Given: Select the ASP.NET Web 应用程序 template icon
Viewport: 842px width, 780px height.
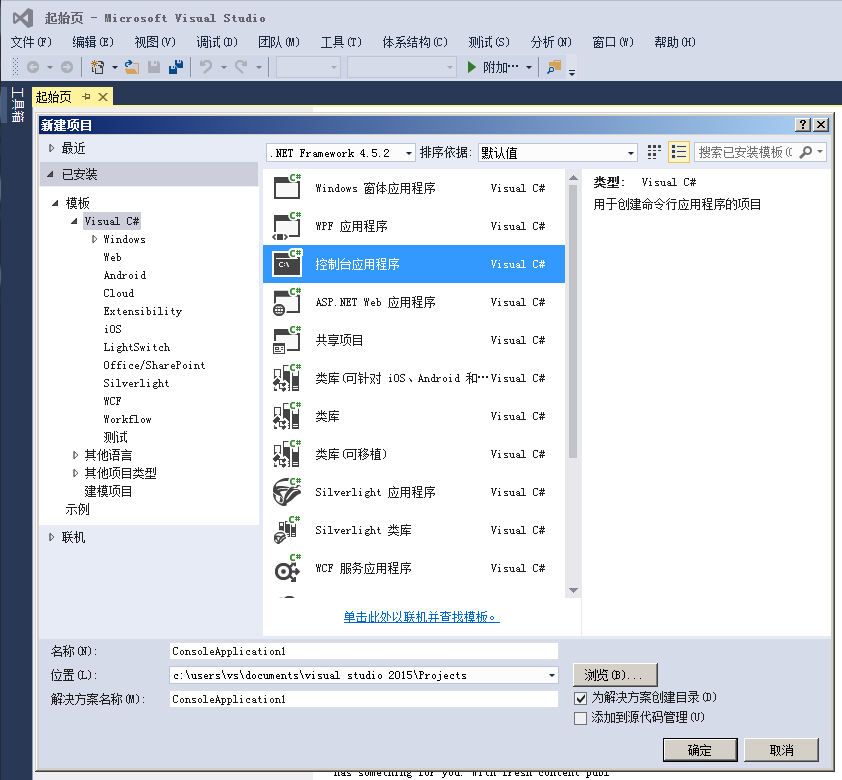Looking at the screenshot, I should [287, 302].
